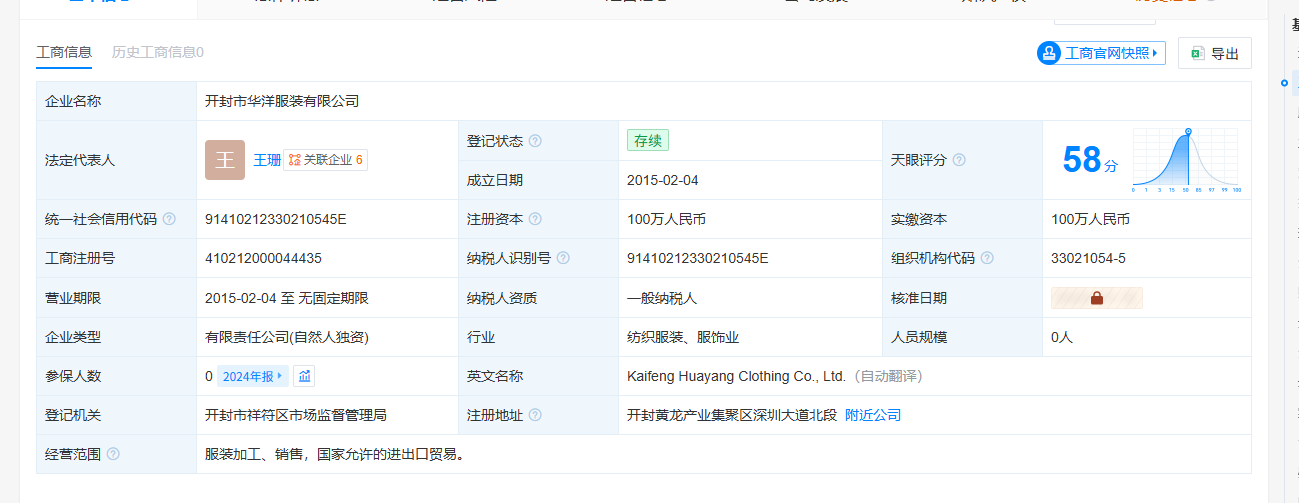The image size is (1299, 503).
Task: Click the help icon next to 经营范围
Action: (x=113, y=454)
